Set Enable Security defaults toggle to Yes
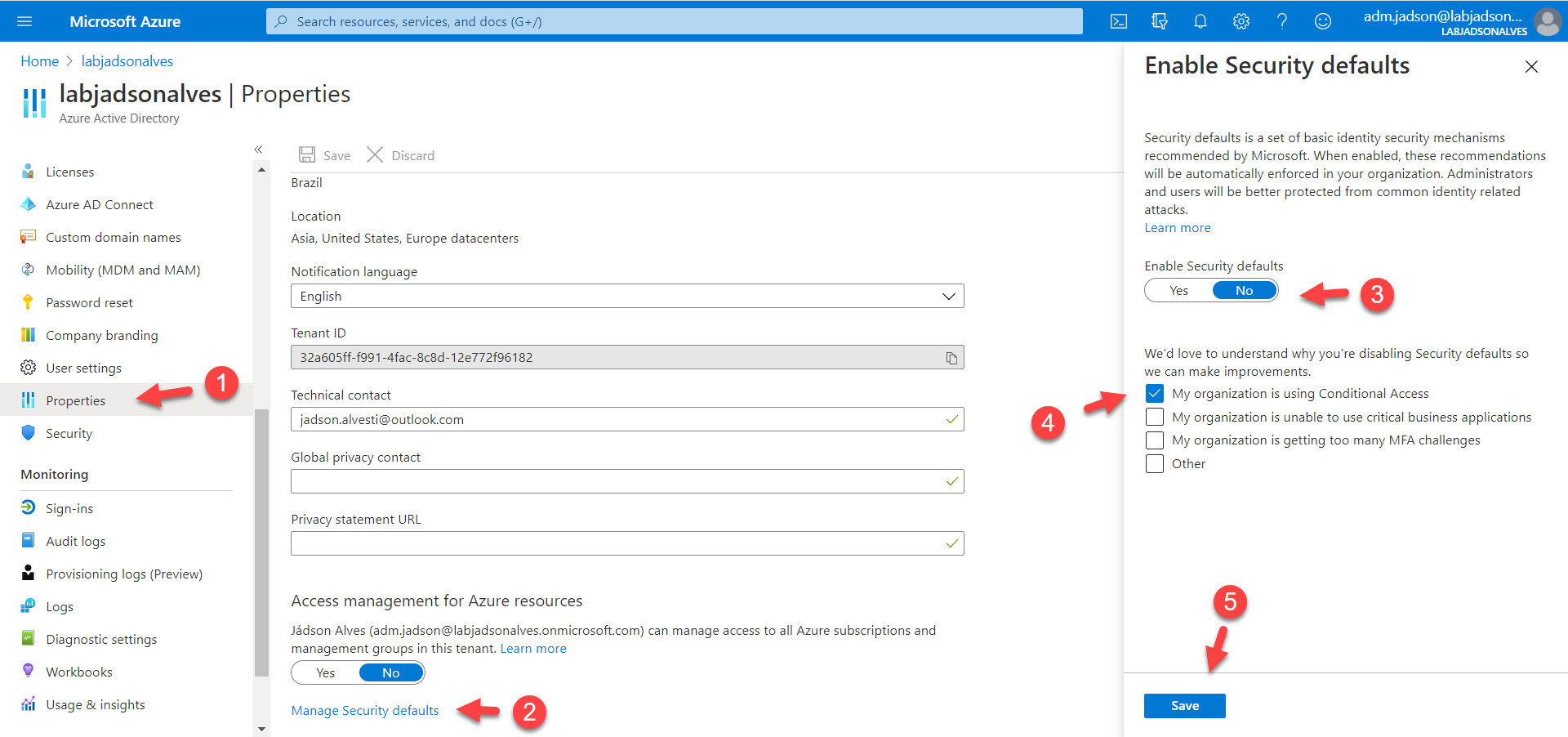This screenshot has width=1568, height=737. [x=1178, y=291]
